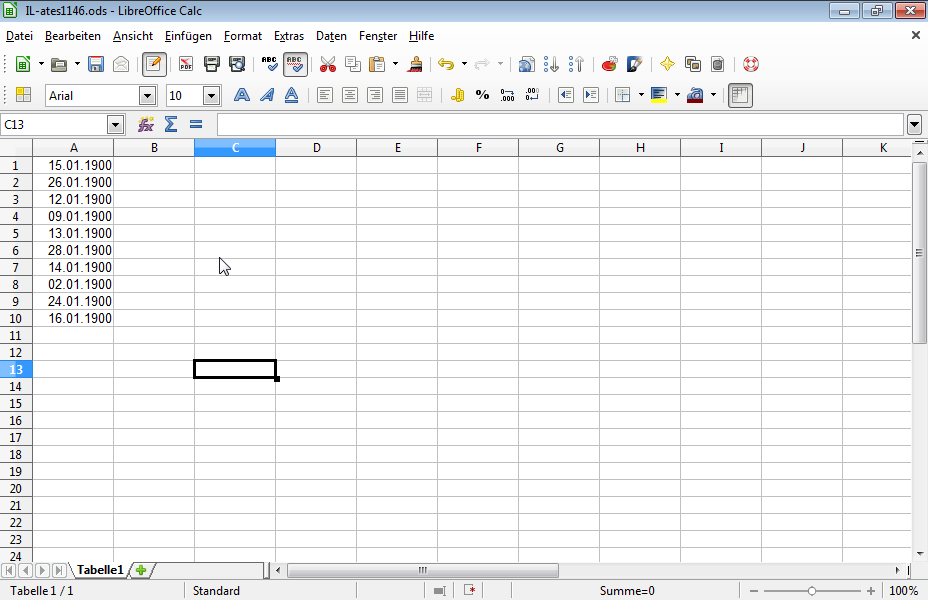Add a new sheet with the plus button
This screenshot has height=600, width=928.
point(141,570)
